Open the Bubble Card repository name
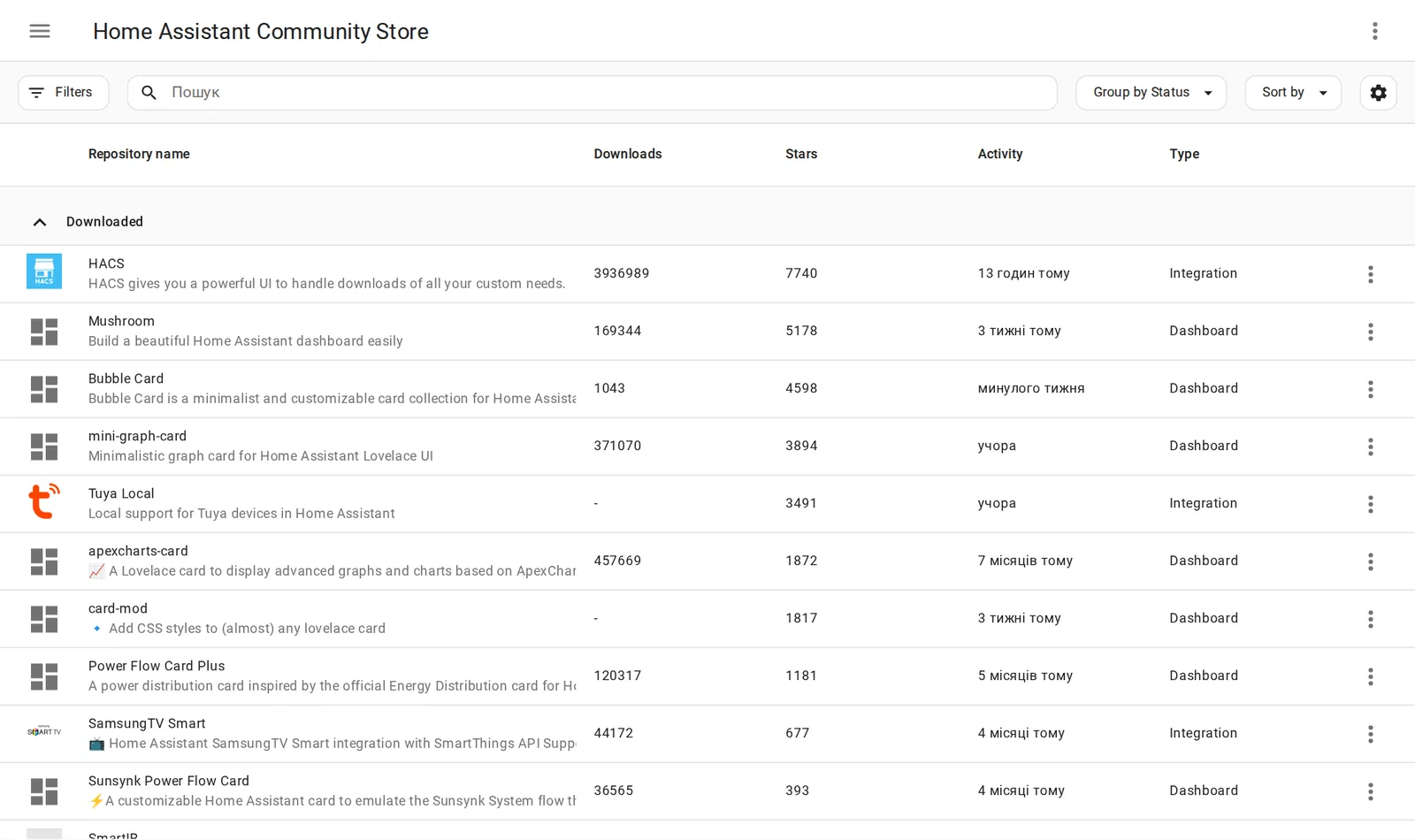The image size is (1415, 840). pyautogui.click(x=126, y=378)
